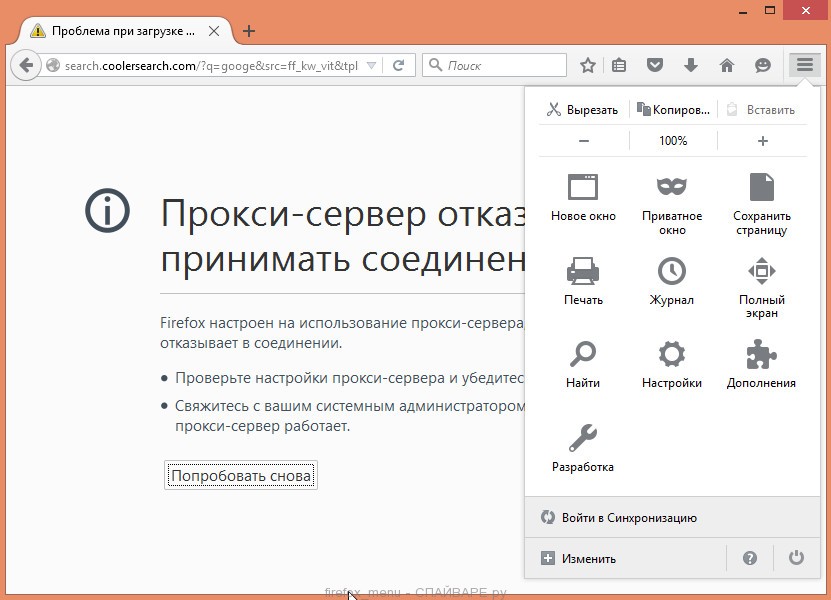The image size is (831, 600).
Task: Click the Попробовать снова button
Action: [241, 475]
